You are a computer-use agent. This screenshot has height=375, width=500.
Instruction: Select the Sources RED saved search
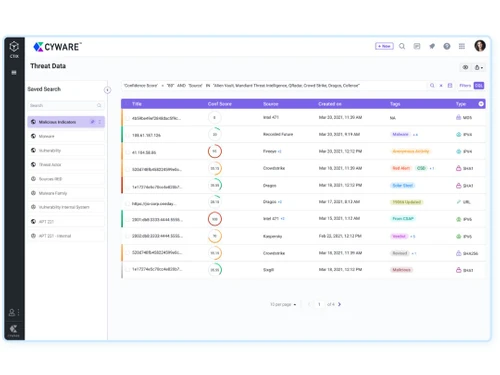[x=66, y=179]
